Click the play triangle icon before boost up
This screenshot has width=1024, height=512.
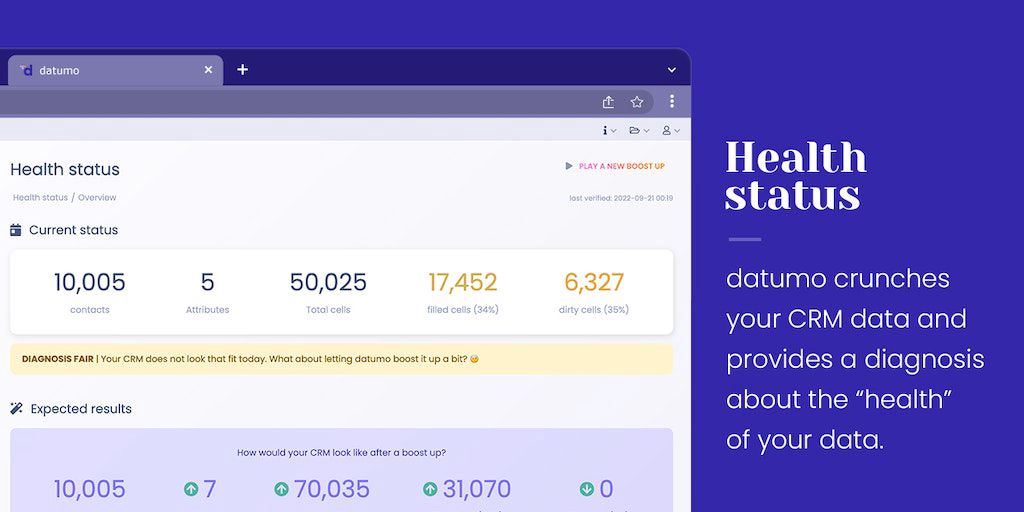569,166
